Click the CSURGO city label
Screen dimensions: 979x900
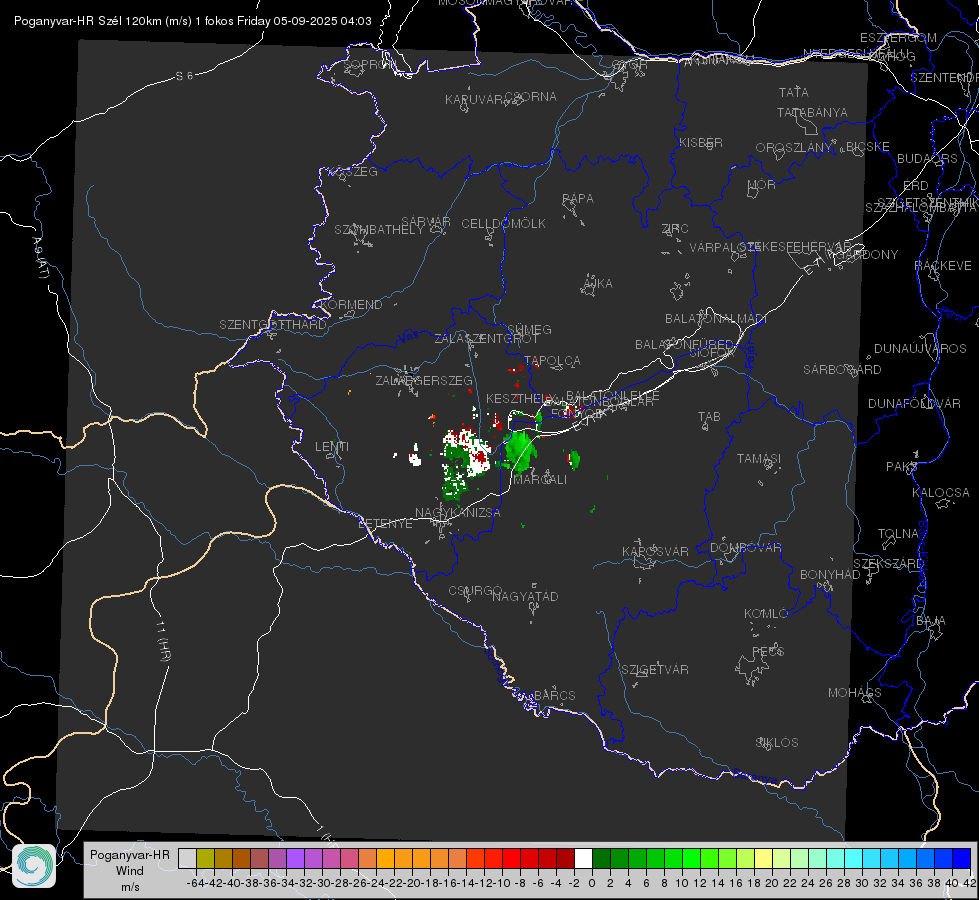point(475,591)
